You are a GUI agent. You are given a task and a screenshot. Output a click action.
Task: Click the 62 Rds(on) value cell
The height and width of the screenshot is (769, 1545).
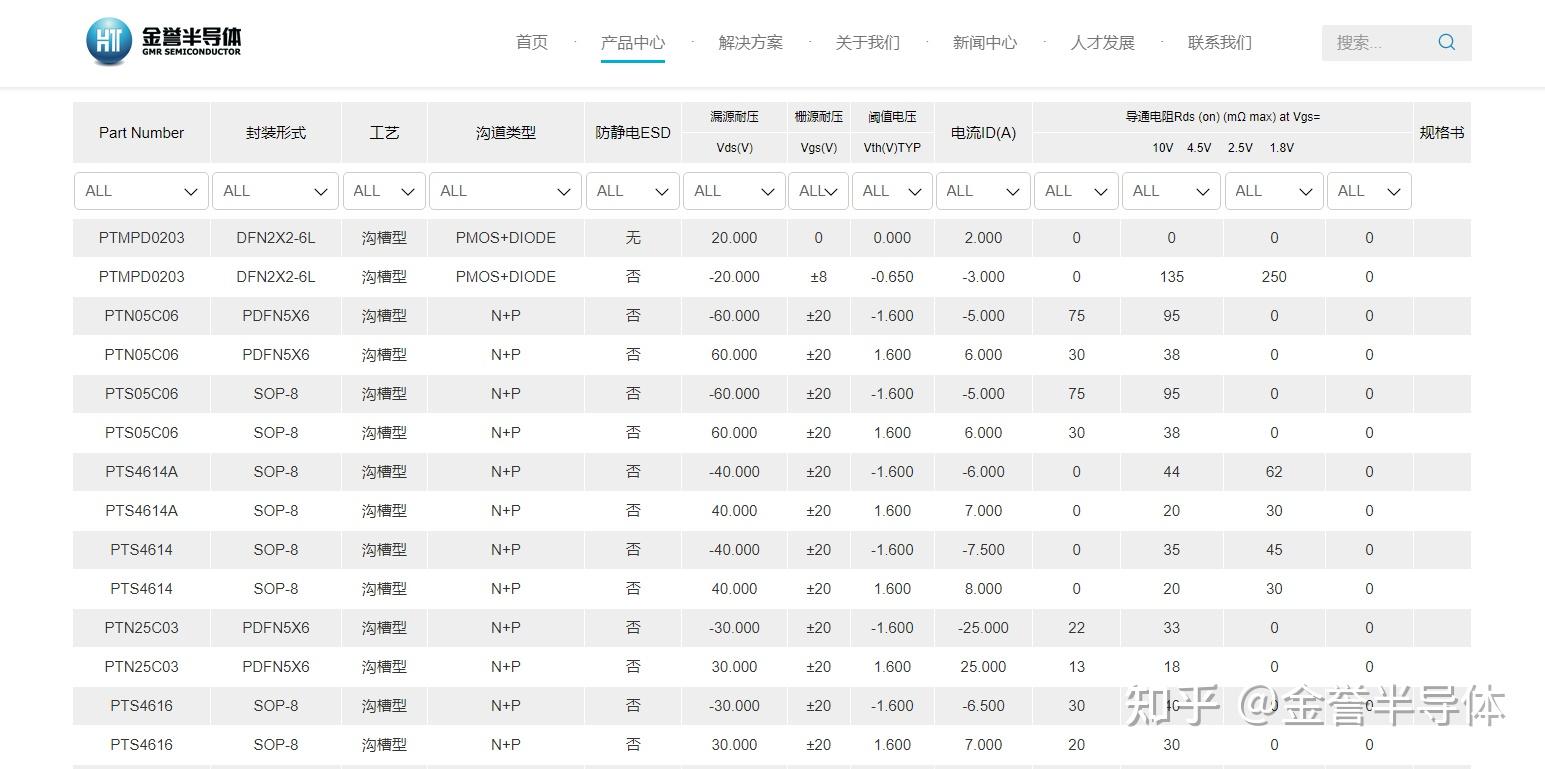[1274, 472]
